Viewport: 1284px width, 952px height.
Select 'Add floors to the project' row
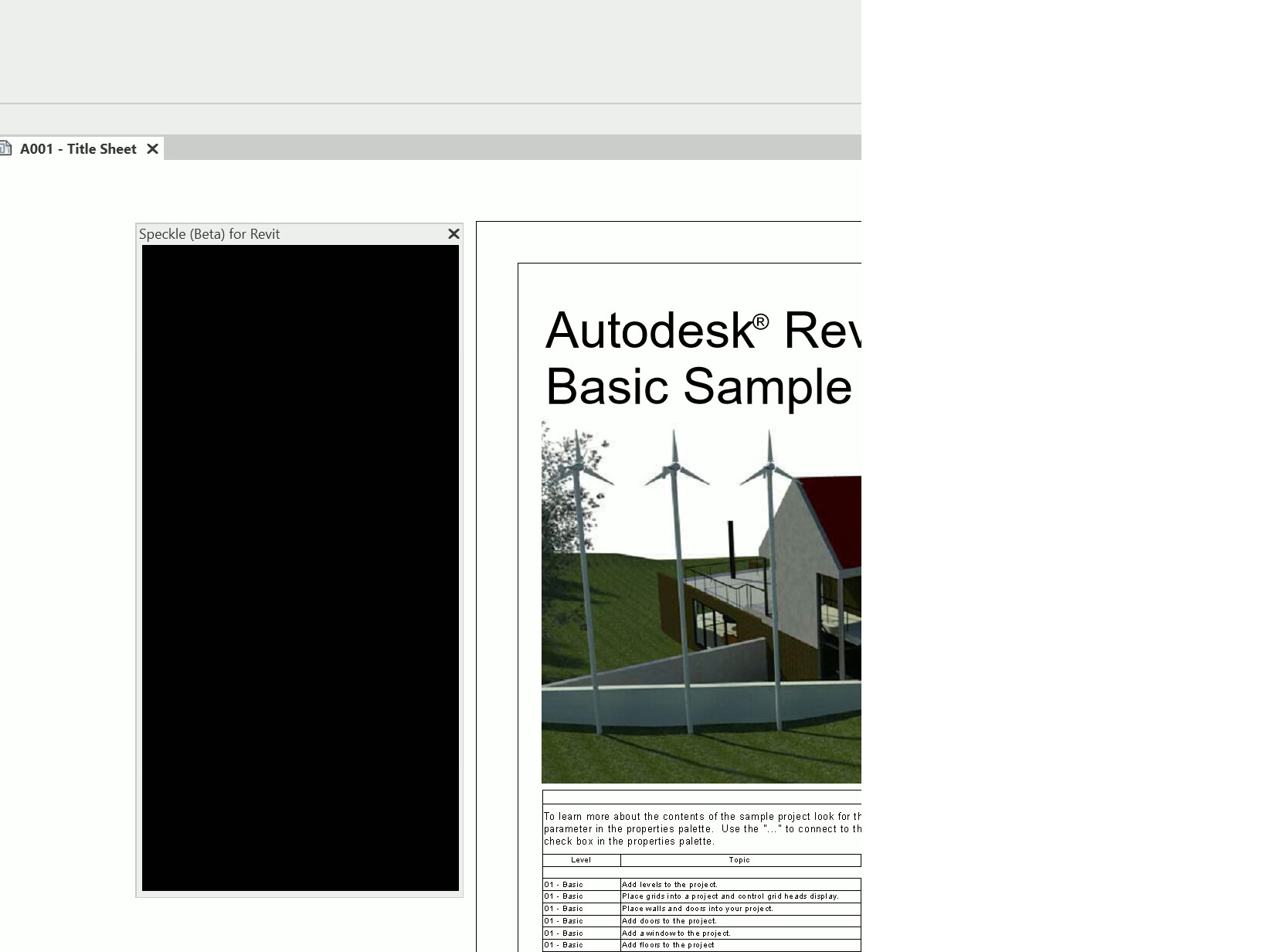pyautogui.click(x=701, y=945)
